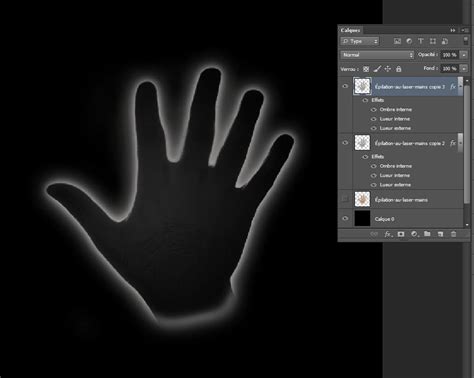Hide the copie 3 layer
Viewport: 474px width, 378px height.
click(x=345, y=86)
